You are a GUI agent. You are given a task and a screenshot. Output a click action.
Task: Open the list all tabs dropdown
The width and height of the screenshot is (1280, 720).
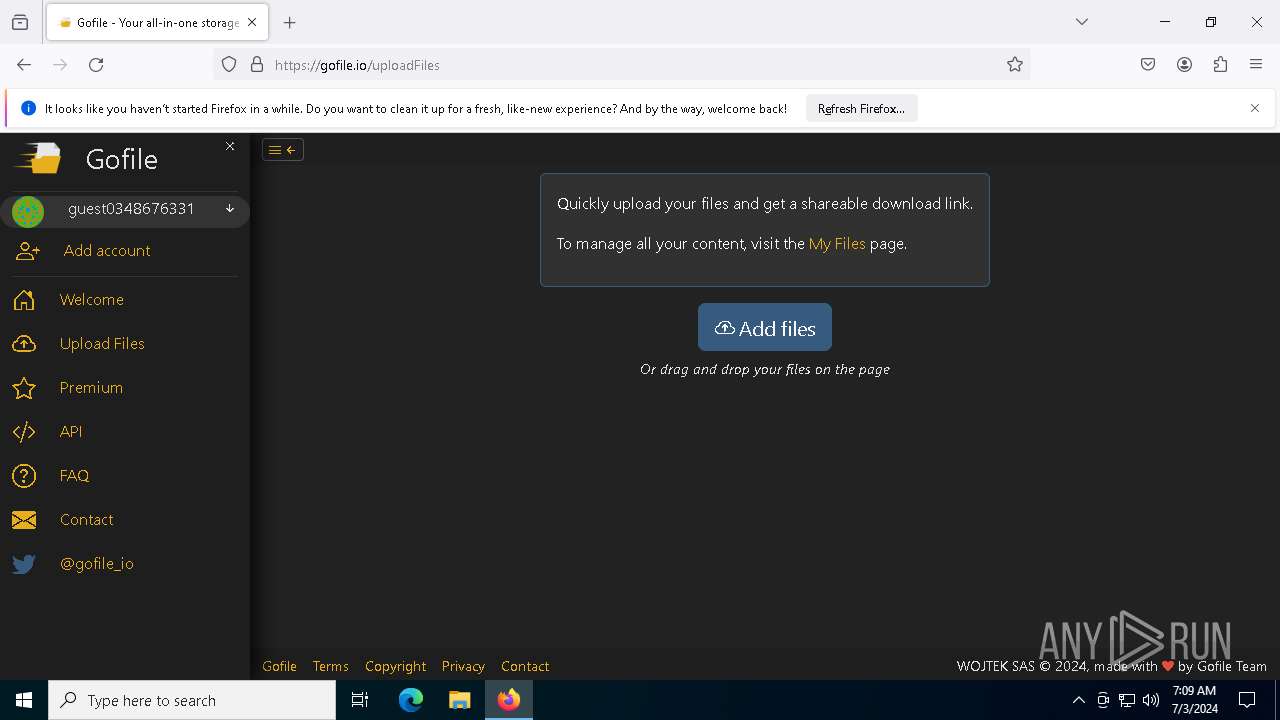coord(1082,22)
